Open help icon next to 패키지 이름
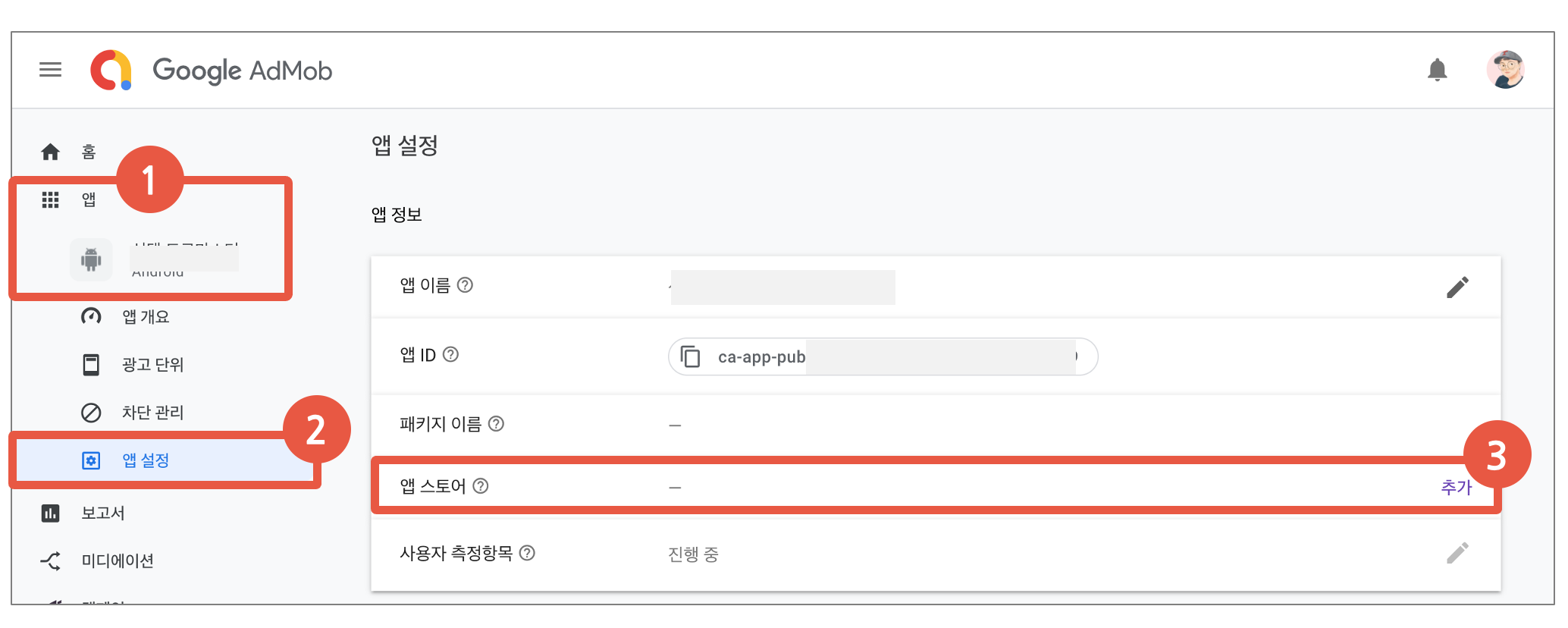Viewport: 1568px width, 628px height. point(496,423)
